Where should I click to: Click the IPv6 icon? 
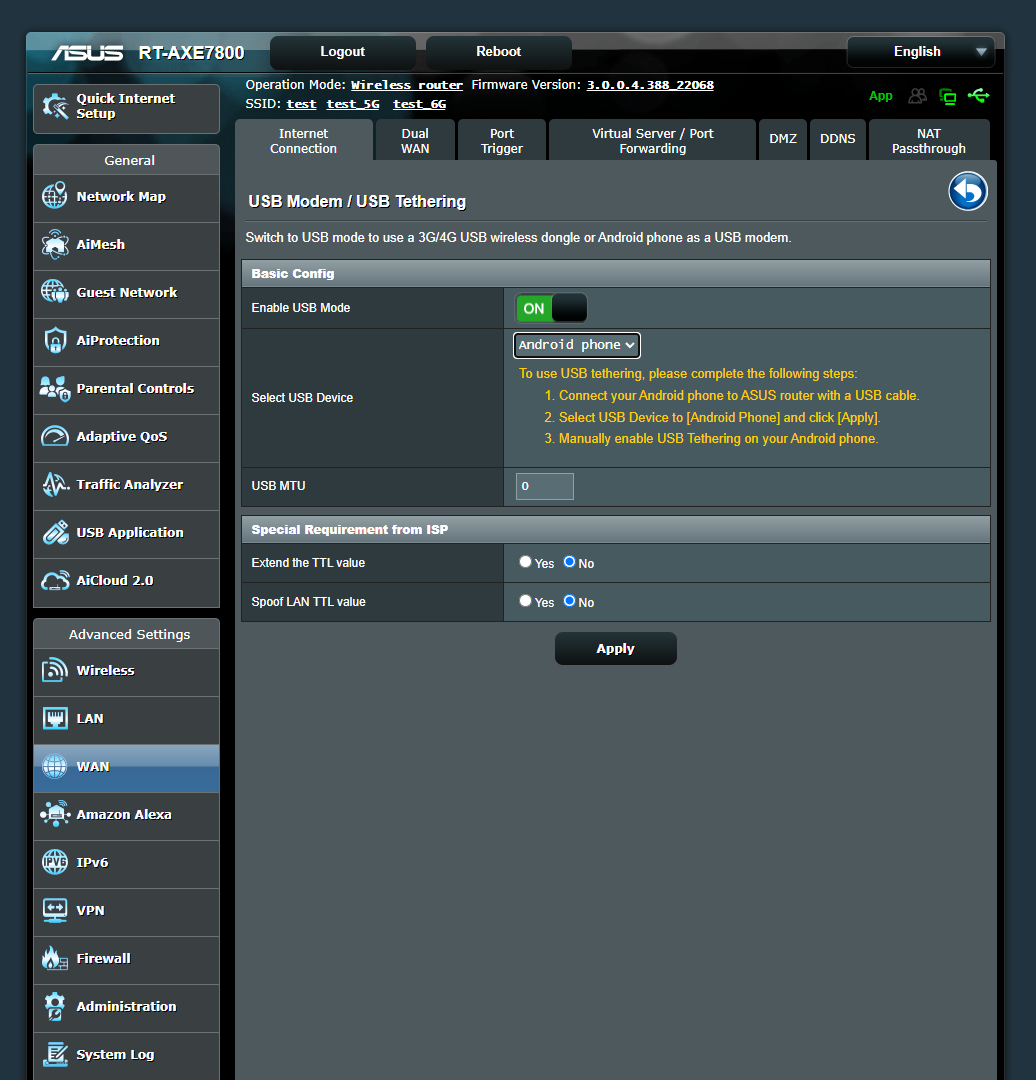point(55,862)
